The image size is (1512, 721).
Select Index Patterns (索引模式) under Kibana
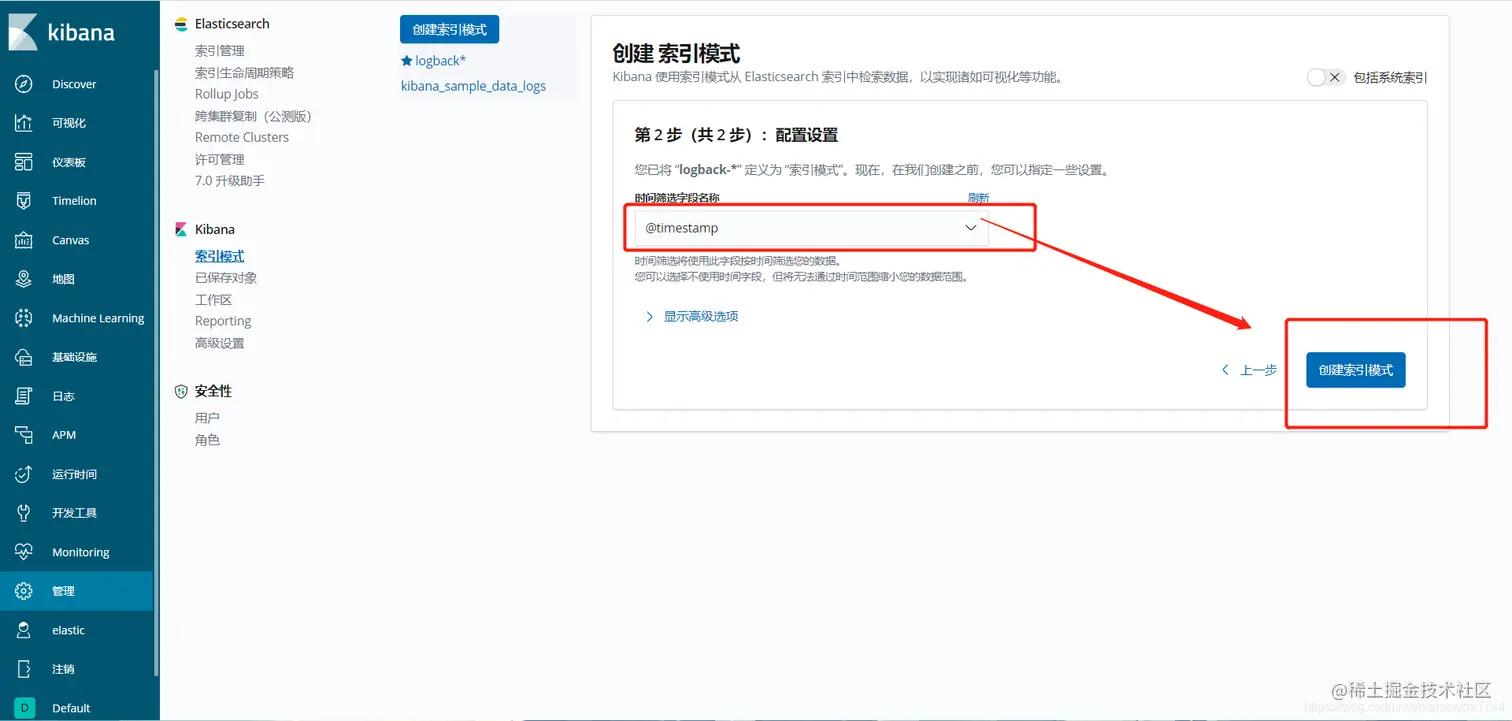tap(220, 256)
